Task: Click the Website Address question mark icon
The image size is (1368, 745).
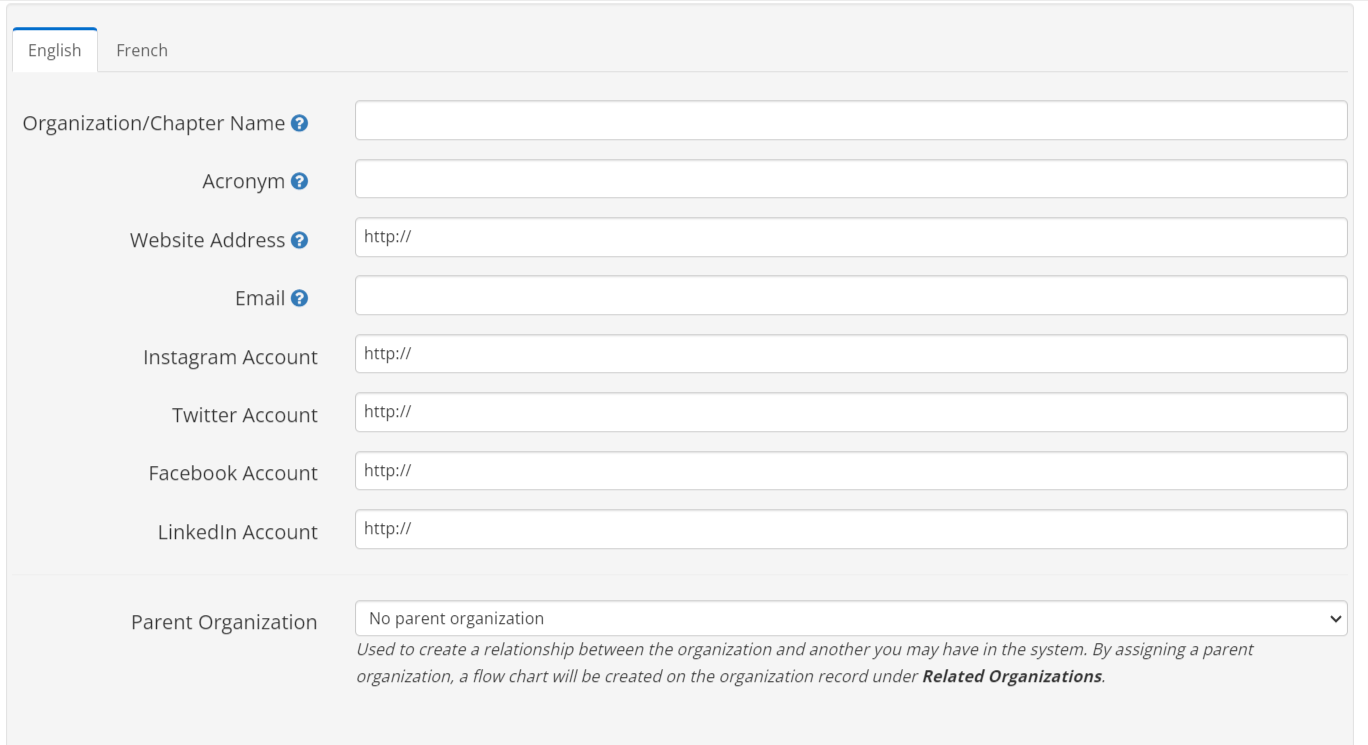Action: tap(302, 240)
